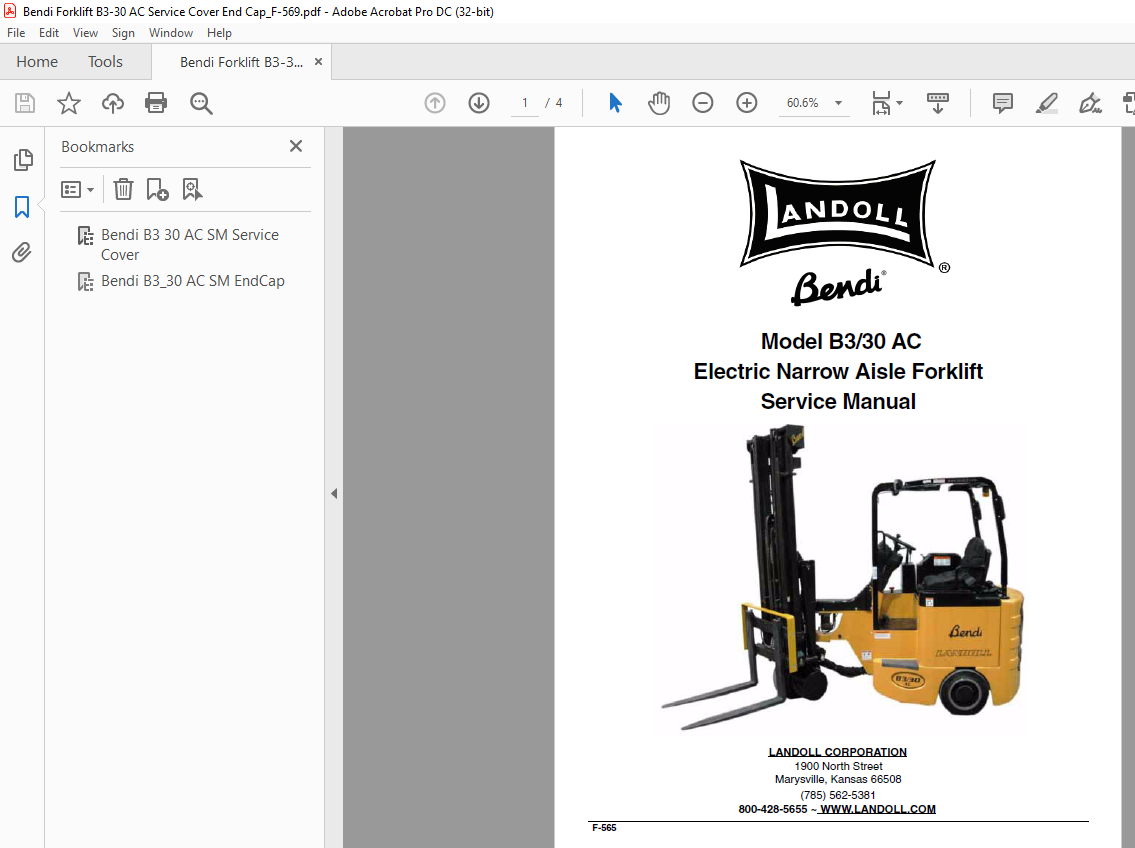
Task: Open fit page options icon
Action: 881,103
